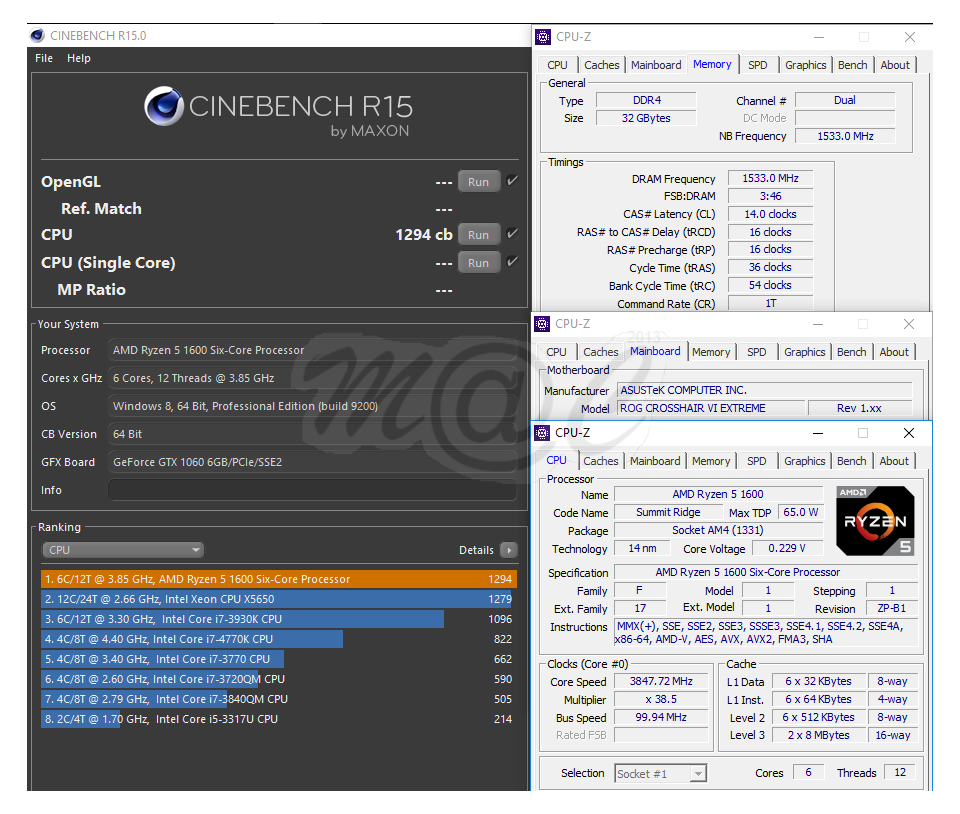960x814 pixels.
Task: Open the Help menu in Cinebench
Action: (x=78, y=58)
